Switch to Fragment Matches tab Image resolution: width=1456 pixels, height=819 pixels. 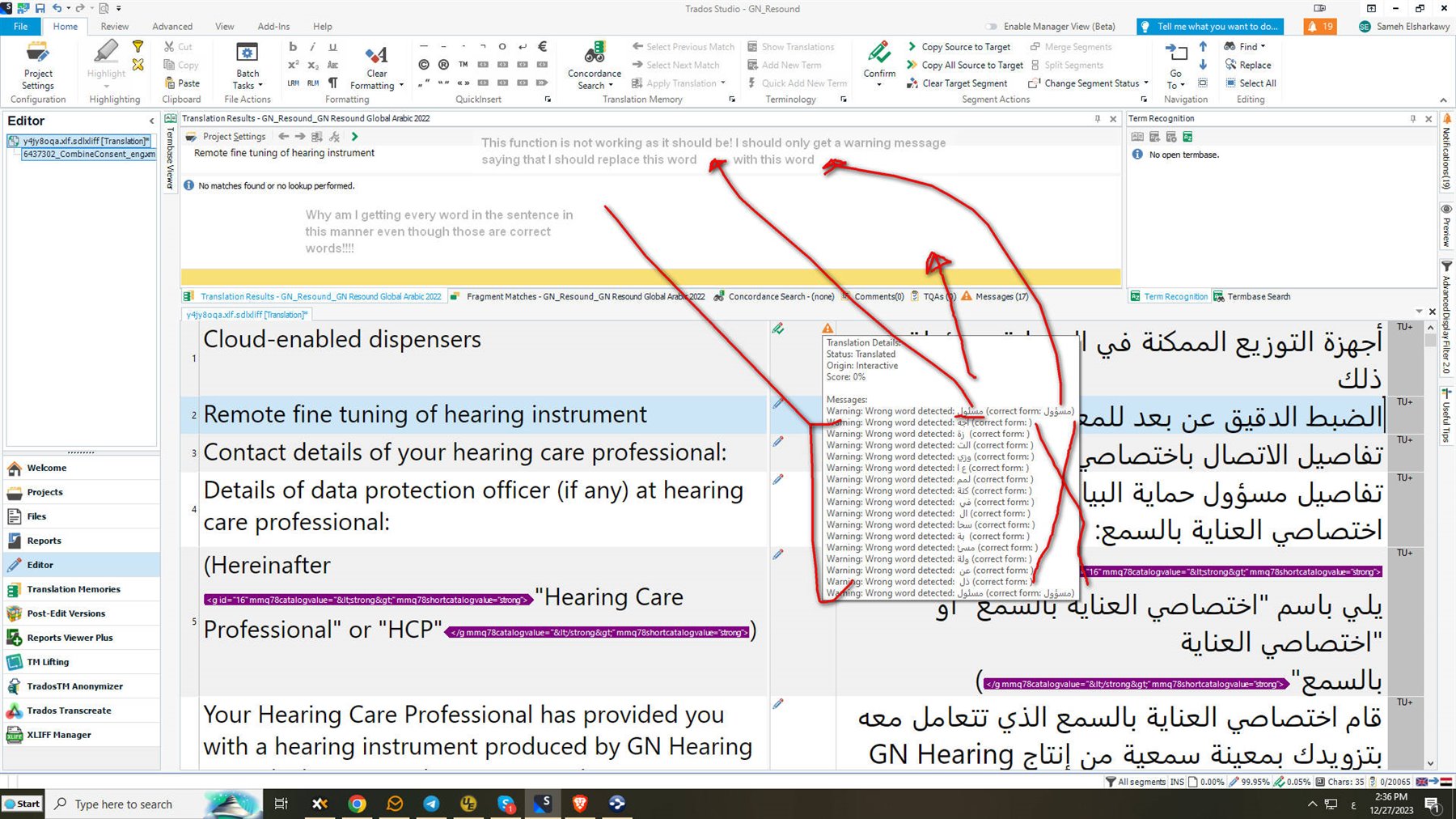[578, 296]
